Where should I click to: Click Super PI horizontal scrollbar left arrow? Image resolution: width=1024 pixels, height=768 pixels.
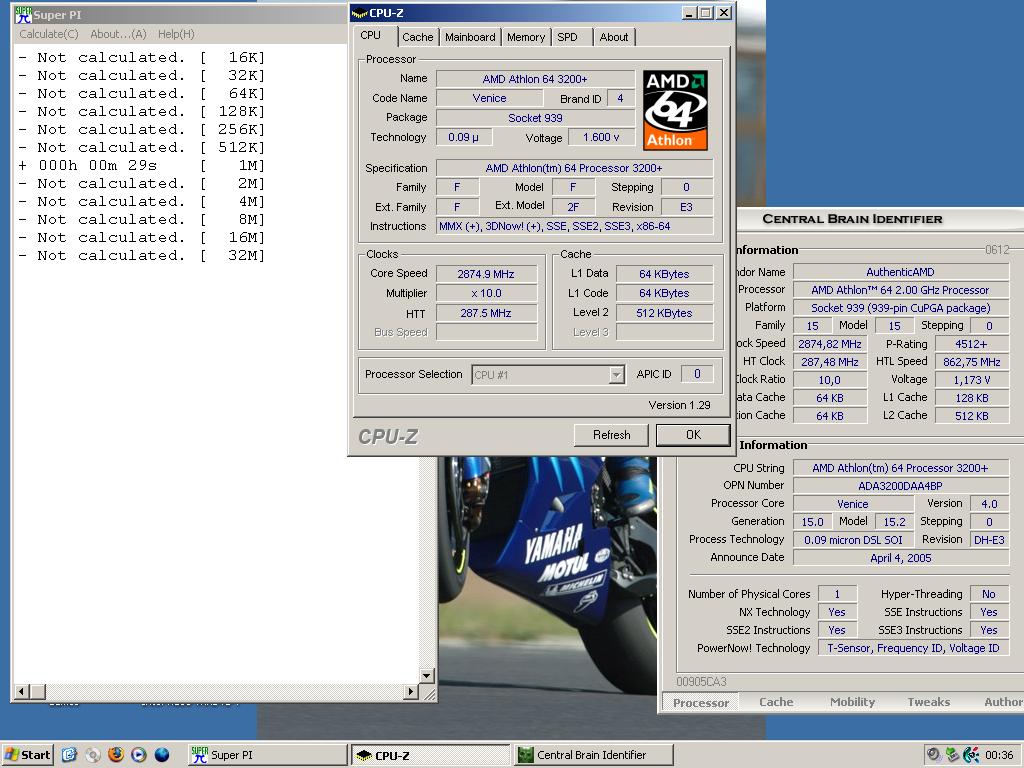coord(22,691)
